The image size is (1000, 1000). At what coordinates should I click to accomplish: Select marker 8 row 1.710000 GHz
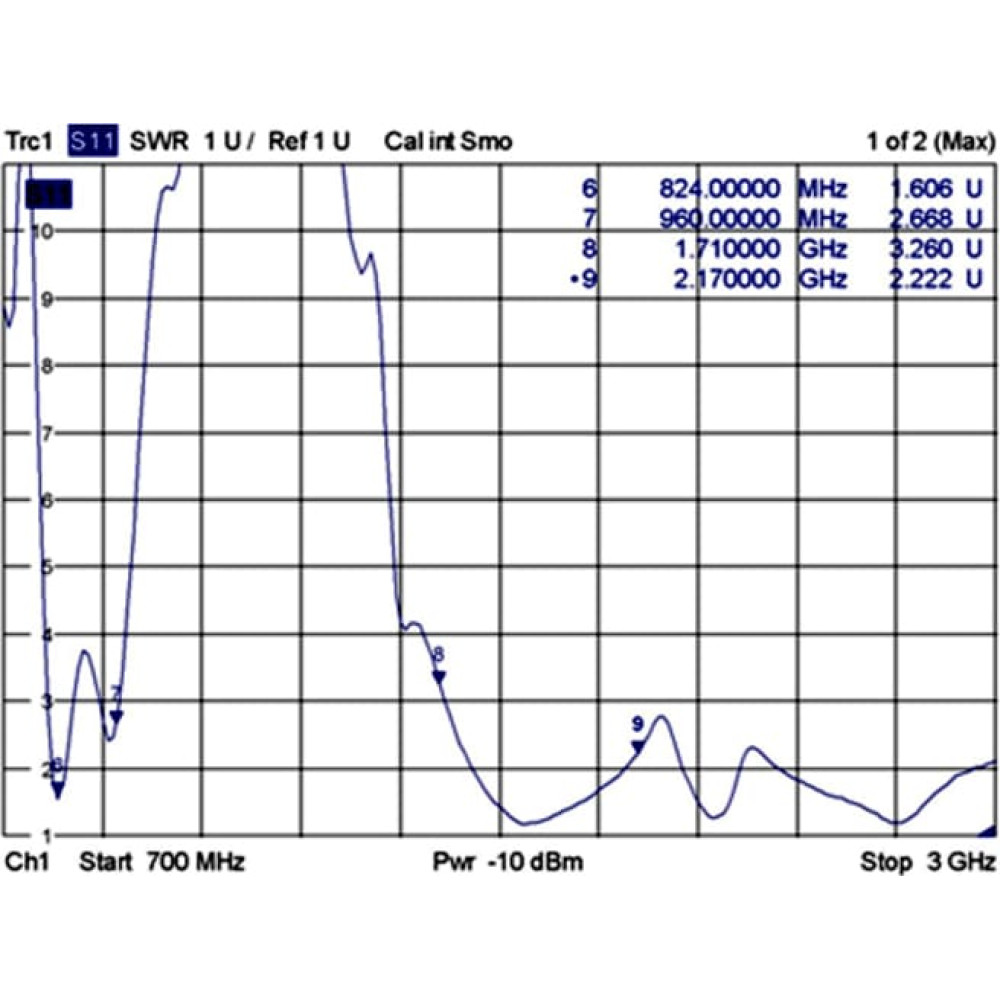(x=782, y=249)
